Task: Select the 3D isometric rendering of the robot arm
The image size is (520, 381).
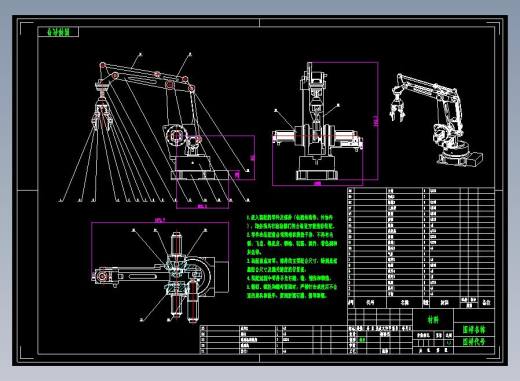Action: pos(436,119)
